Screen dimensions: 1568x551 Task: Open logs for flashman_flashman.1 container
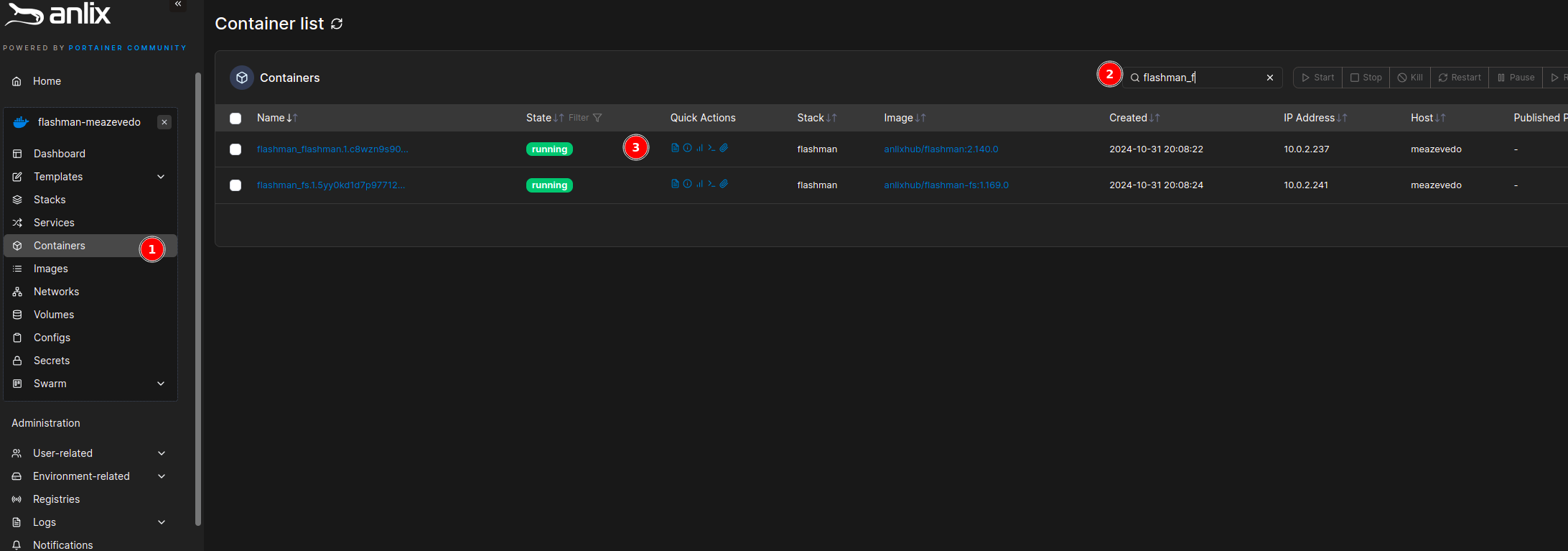675,148
